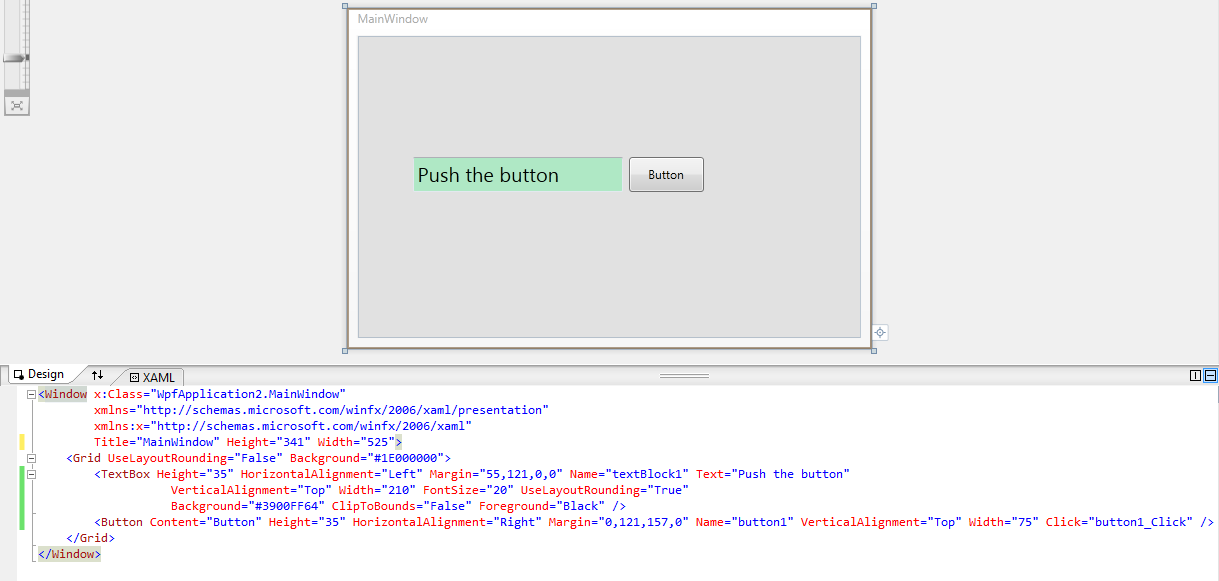The height and width of the screenshot is (581, 1219).
Task: Click the green modified-lines indicator in the margin
Action: click(21, 498)
